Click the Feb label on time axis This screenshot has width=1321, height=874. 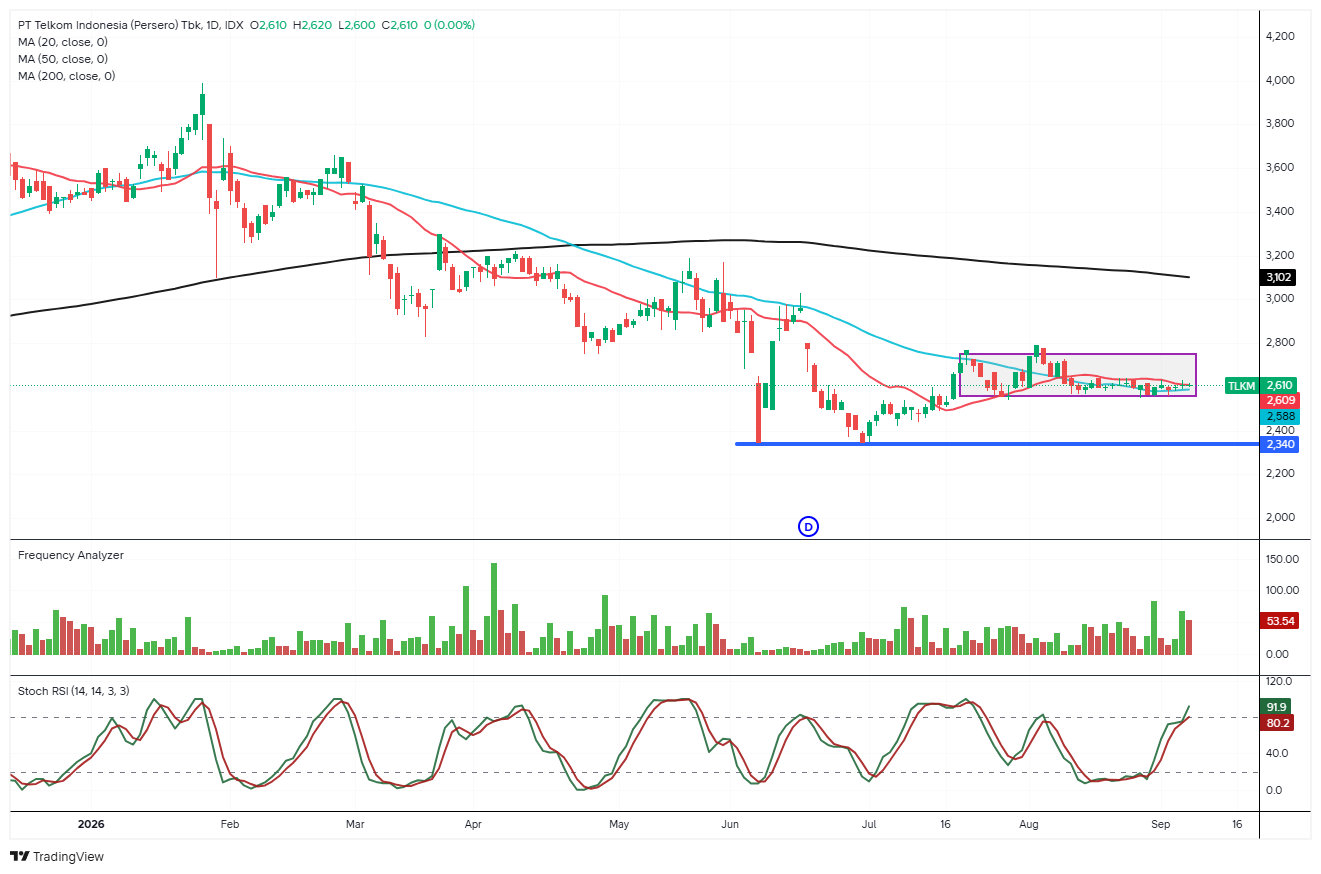pos(229,825)
